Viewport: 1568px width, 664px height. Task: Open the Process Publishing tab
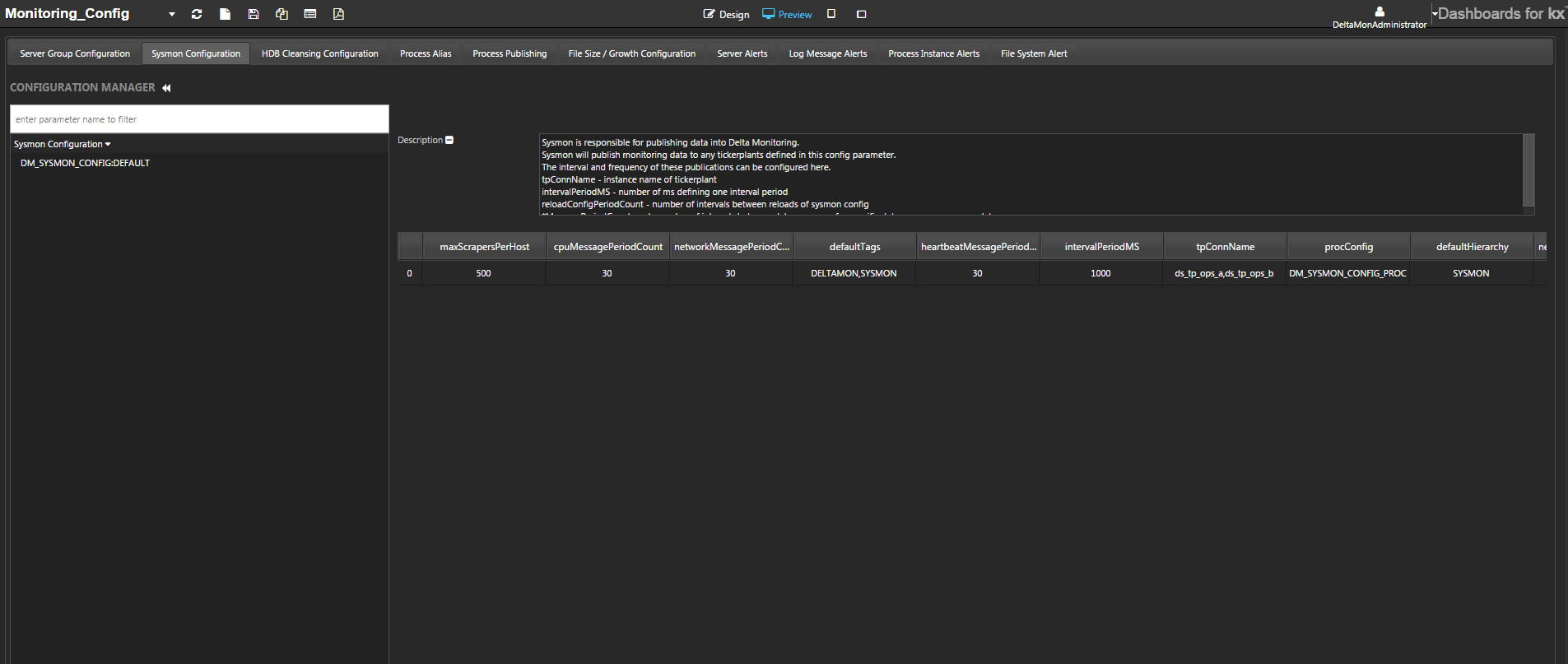click(x=509, y=53)
